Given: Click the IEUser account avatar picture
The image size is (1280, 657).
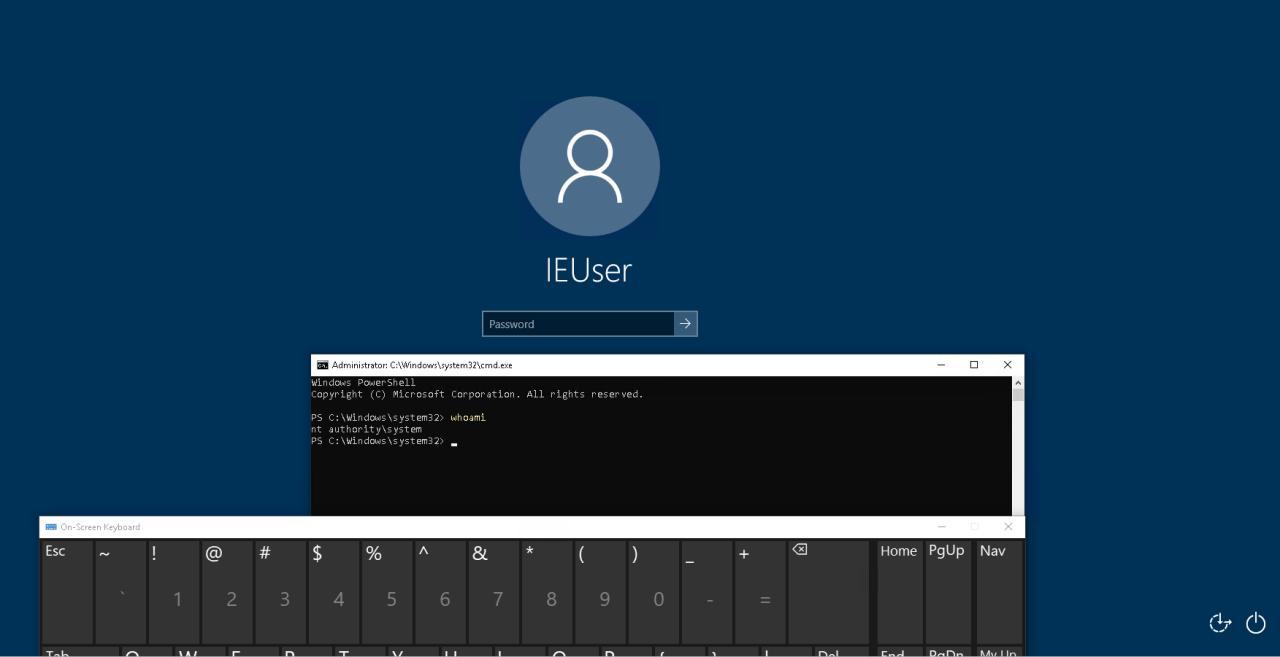Looking at the screenshot, I should pos(590,166).
